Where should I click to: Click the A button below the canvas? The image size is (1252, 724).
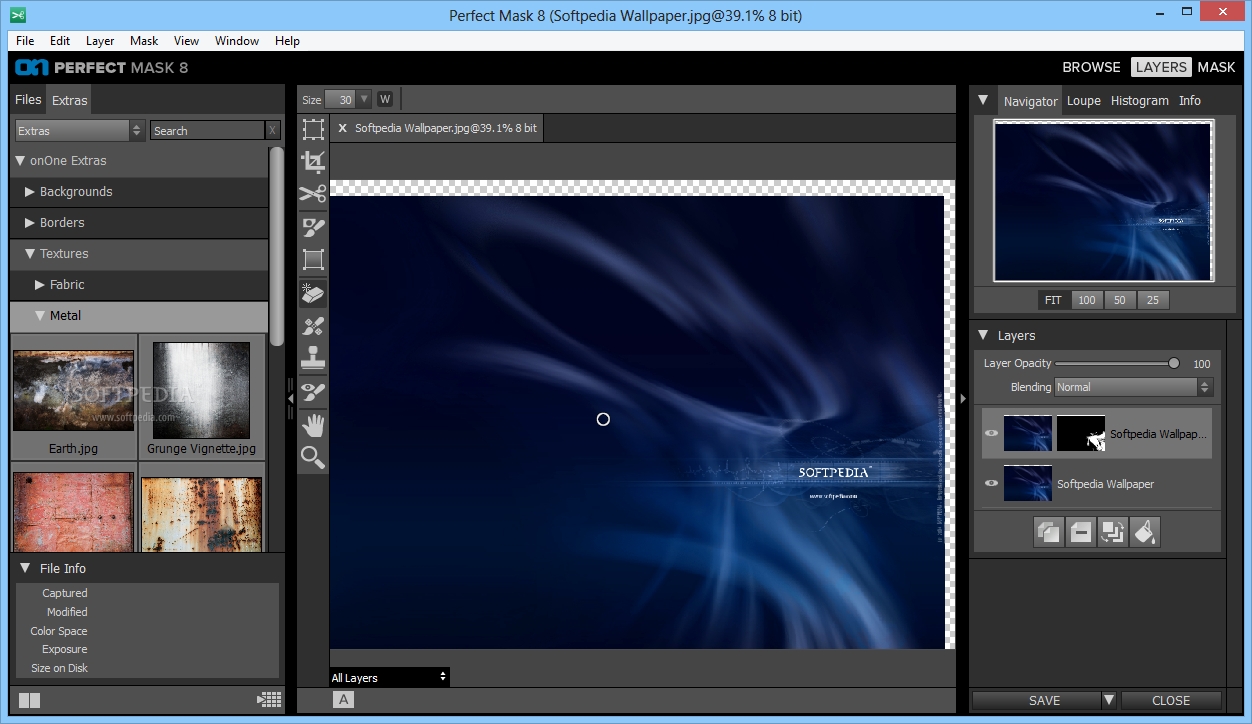pyautogui.click(x=344, y=700)
